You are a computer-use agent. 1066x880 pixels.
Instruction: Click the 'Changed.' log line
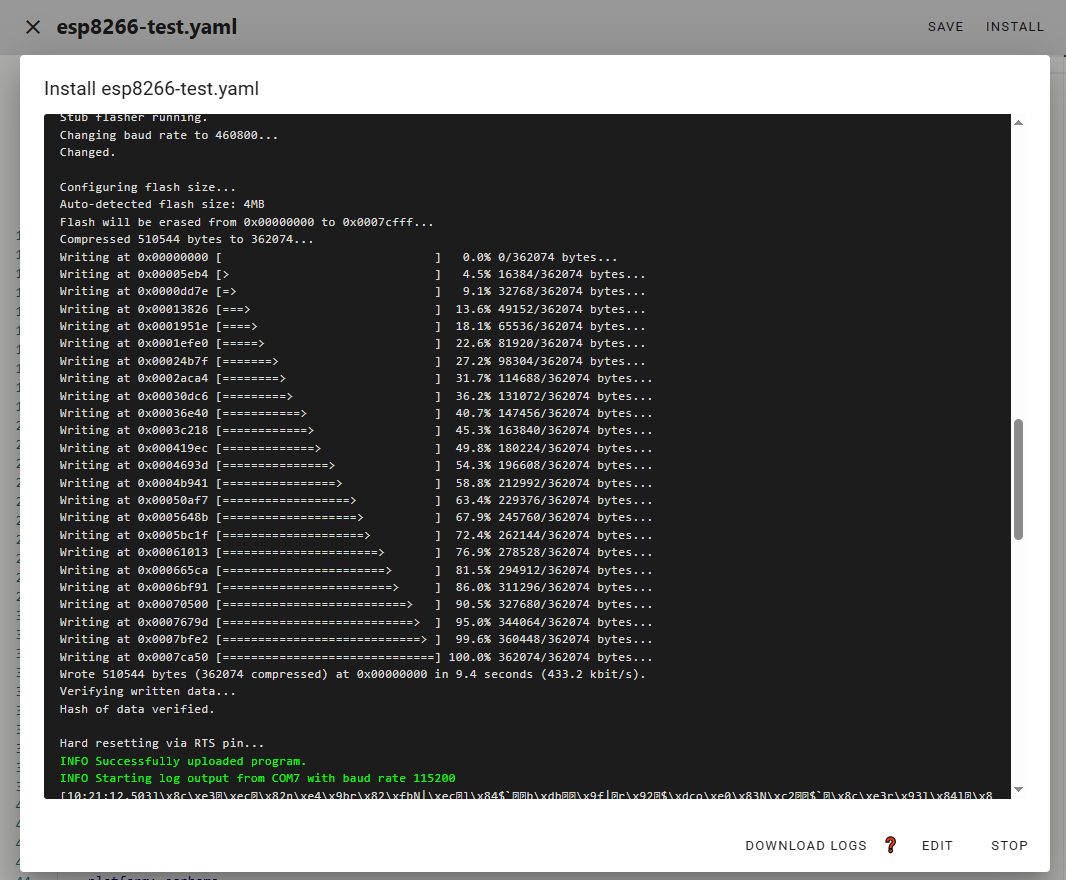87,152
